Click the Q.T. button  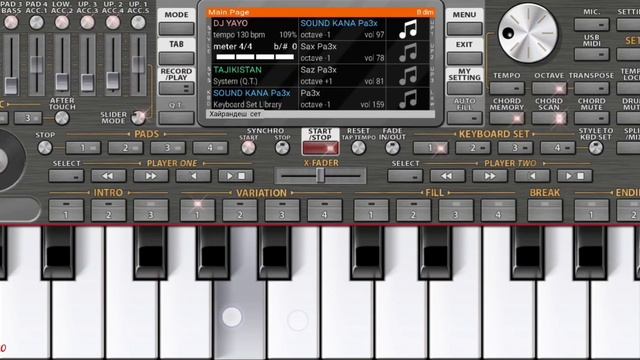[x=176, y=118]
